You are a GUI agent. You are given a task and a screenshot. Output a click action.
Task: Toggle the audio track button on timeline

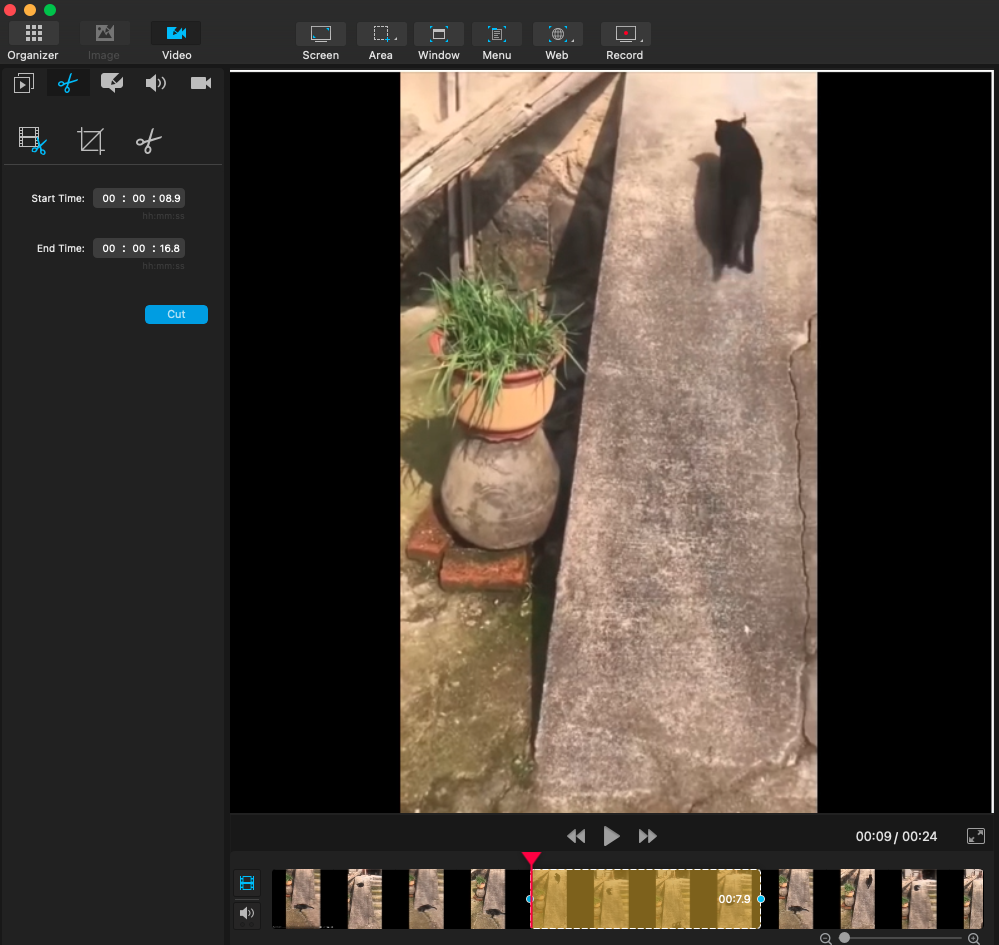tap(247, 913)
